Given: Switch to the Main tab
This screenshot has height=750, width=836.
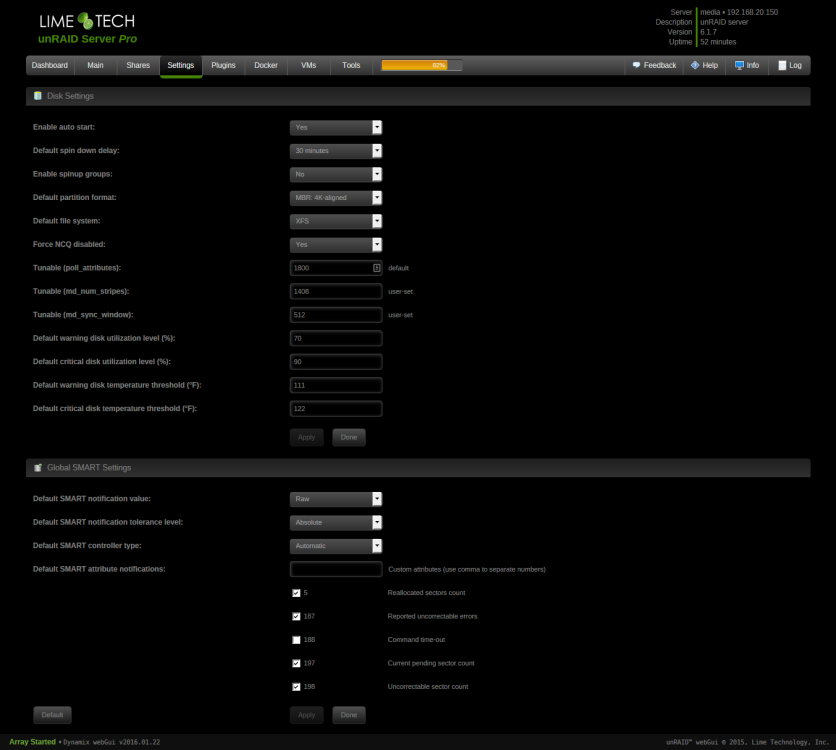Looking at the screenshot, I should [95, 65].
